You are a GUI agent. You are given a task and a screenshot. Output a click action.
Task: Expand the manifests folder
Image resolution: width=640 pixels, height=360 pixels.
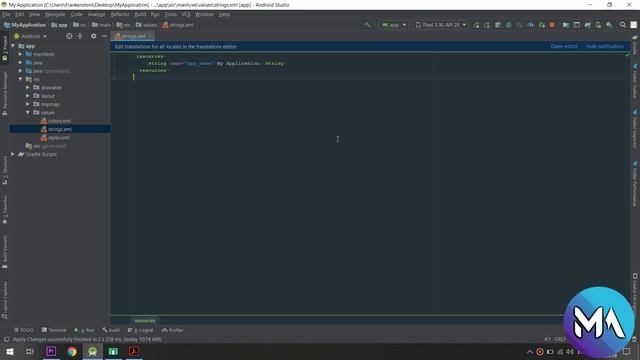click(x=20, y=54)
